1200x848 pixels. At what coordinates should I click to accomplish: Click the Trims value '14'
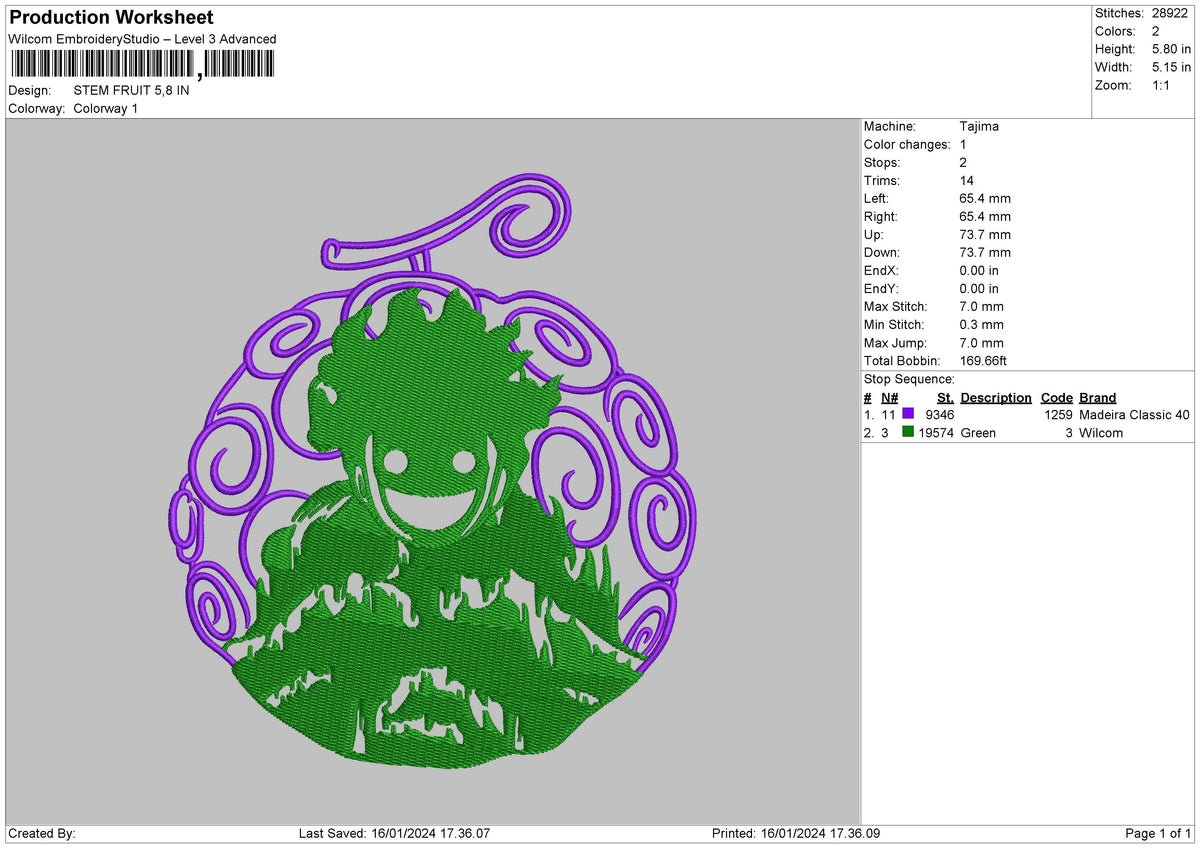tap(966, 180)
